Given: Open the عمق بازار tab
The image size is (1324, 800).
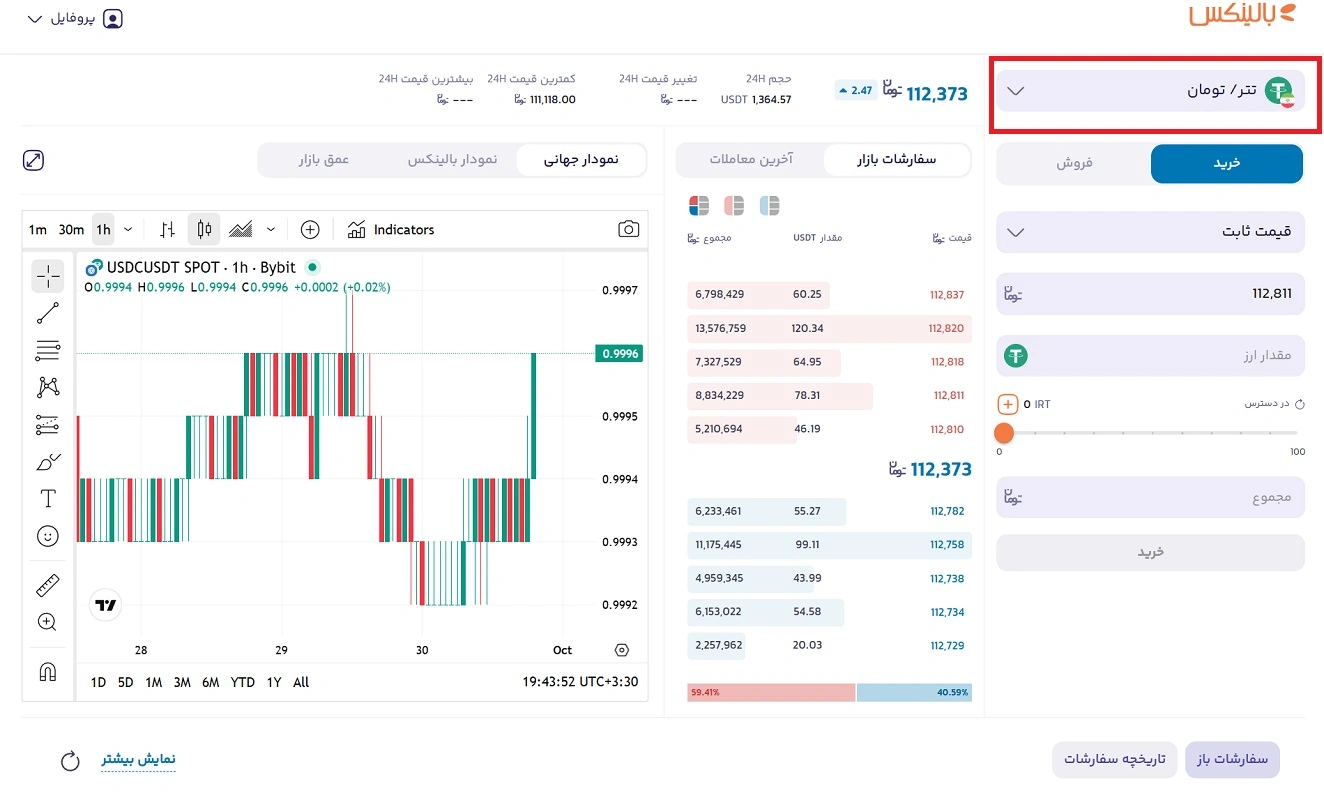Looking at the screenshot, I should point(323,159).
